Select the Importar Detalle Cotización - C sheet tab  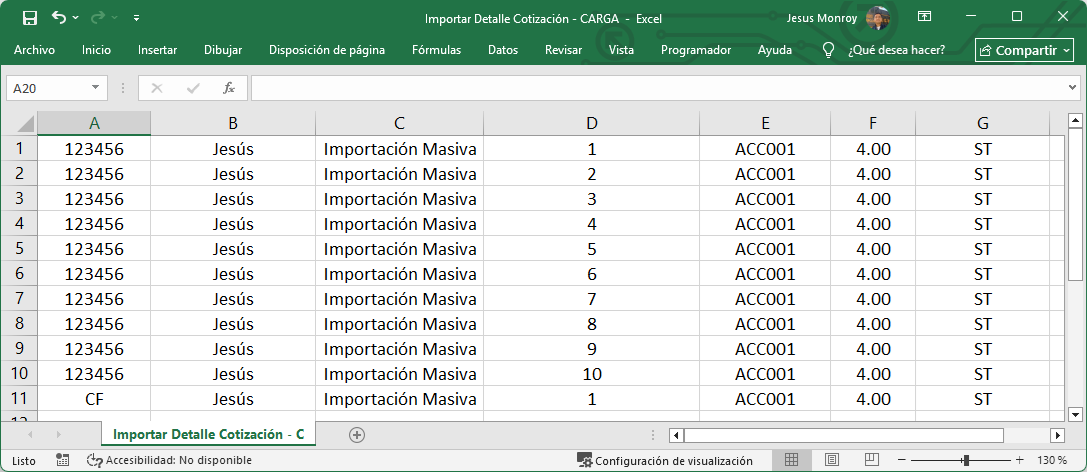tap(209, 435)
